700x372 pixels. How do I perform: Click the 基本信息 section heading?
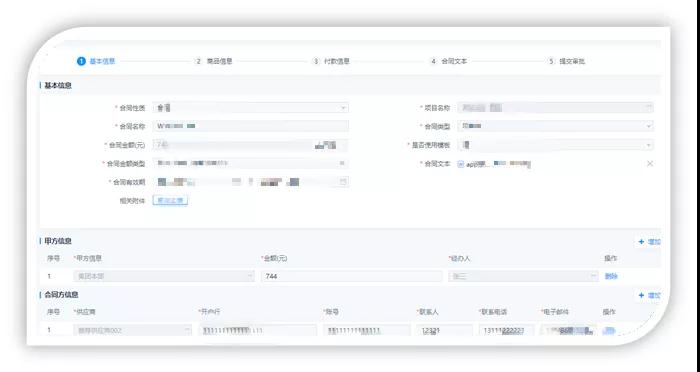58,85
